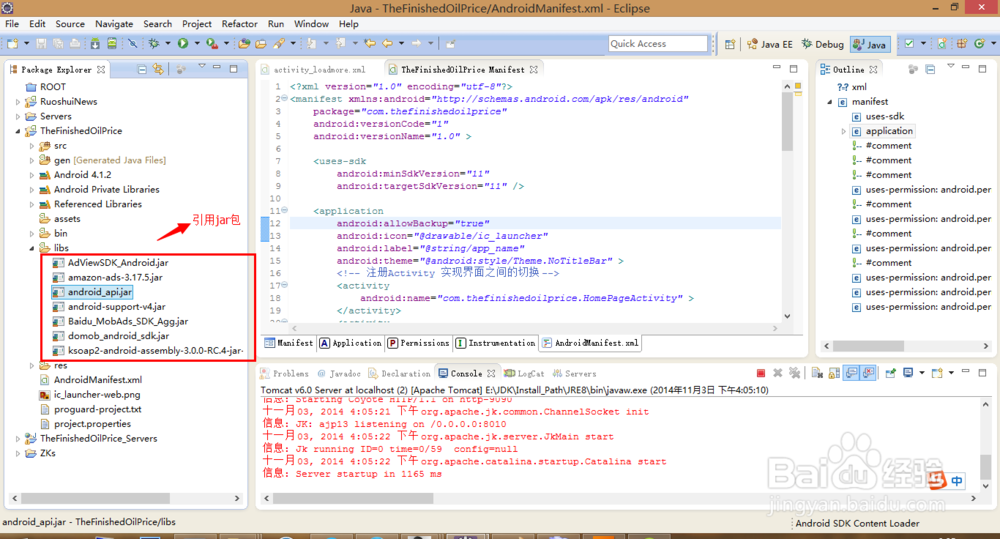
Task: Open the Refactor menu
Action: 239,24
